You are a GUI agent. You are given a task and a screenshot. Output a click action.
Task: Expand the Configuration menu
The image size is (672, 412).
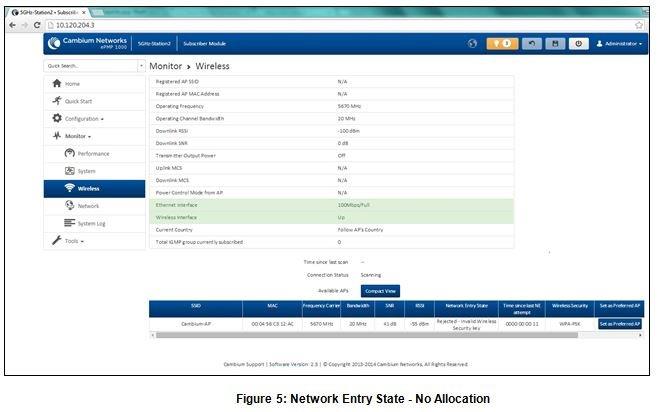tap(84, 118)
